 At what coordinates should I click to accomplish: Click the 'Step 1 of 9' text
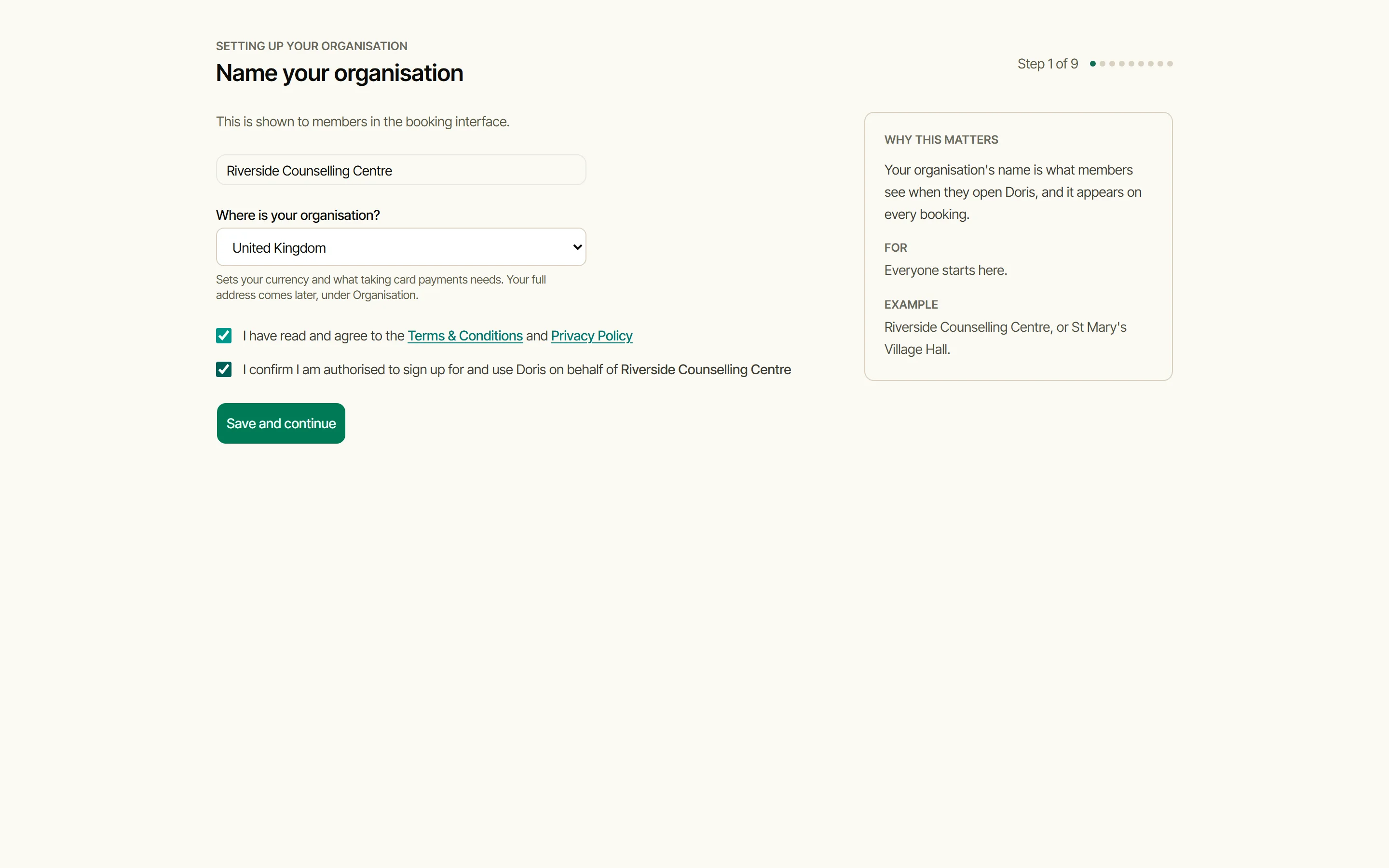pyautogui.click(x=1048, y=64)
